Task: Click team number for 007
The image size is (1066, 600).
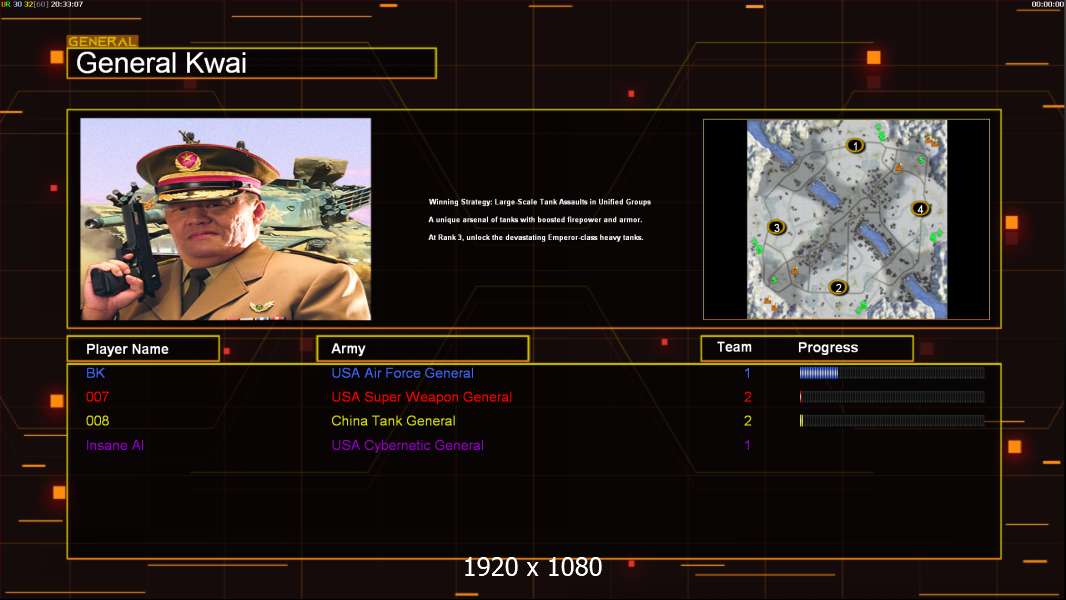Action: tap(748, 397)
